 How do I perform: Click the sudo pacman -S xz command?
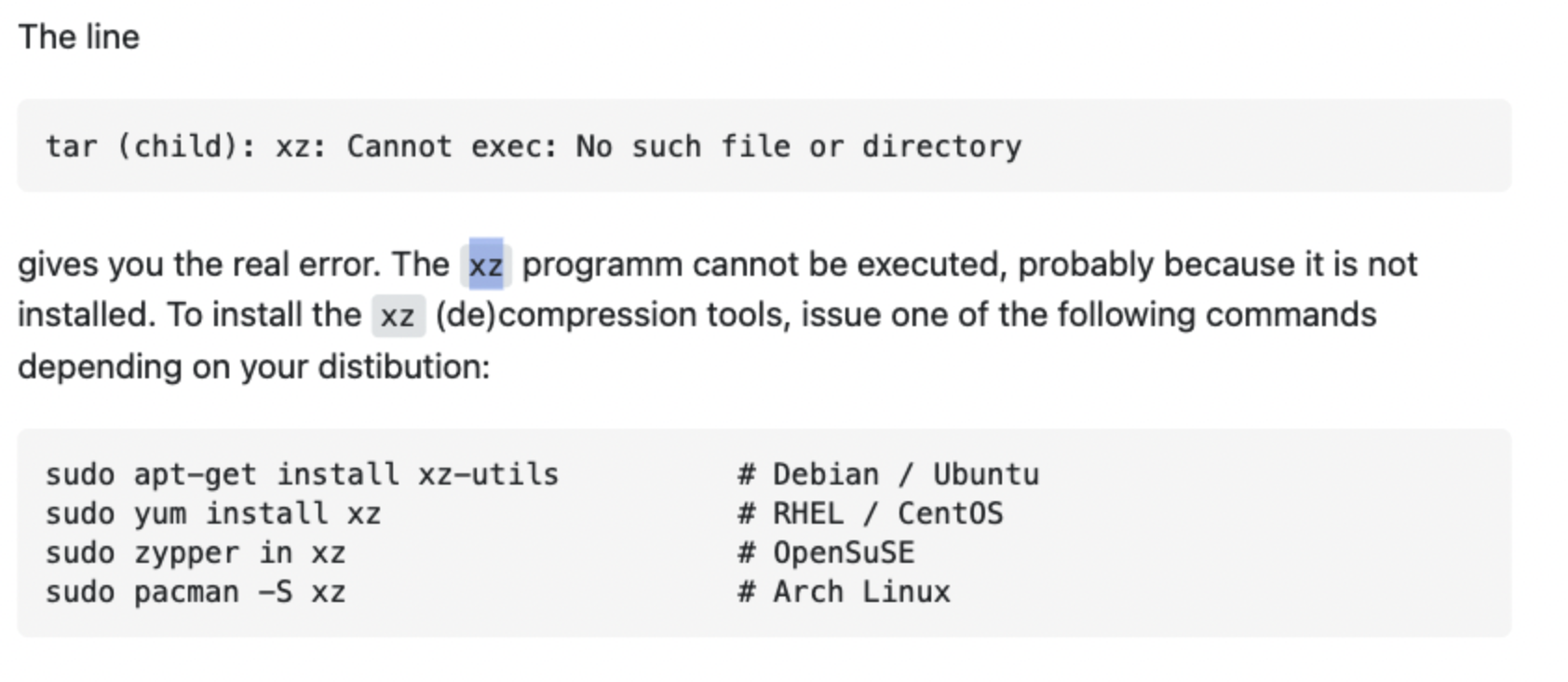tap(196, 592)
